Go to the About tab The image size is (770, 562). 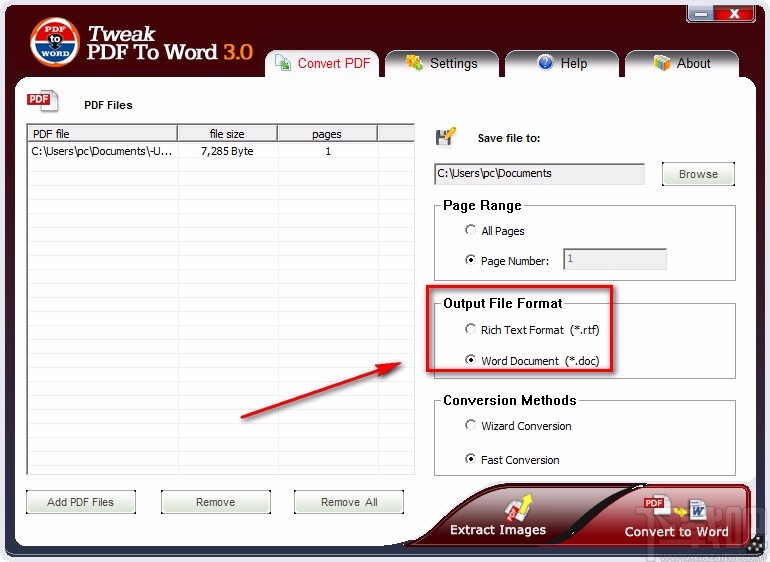point(682,63)
